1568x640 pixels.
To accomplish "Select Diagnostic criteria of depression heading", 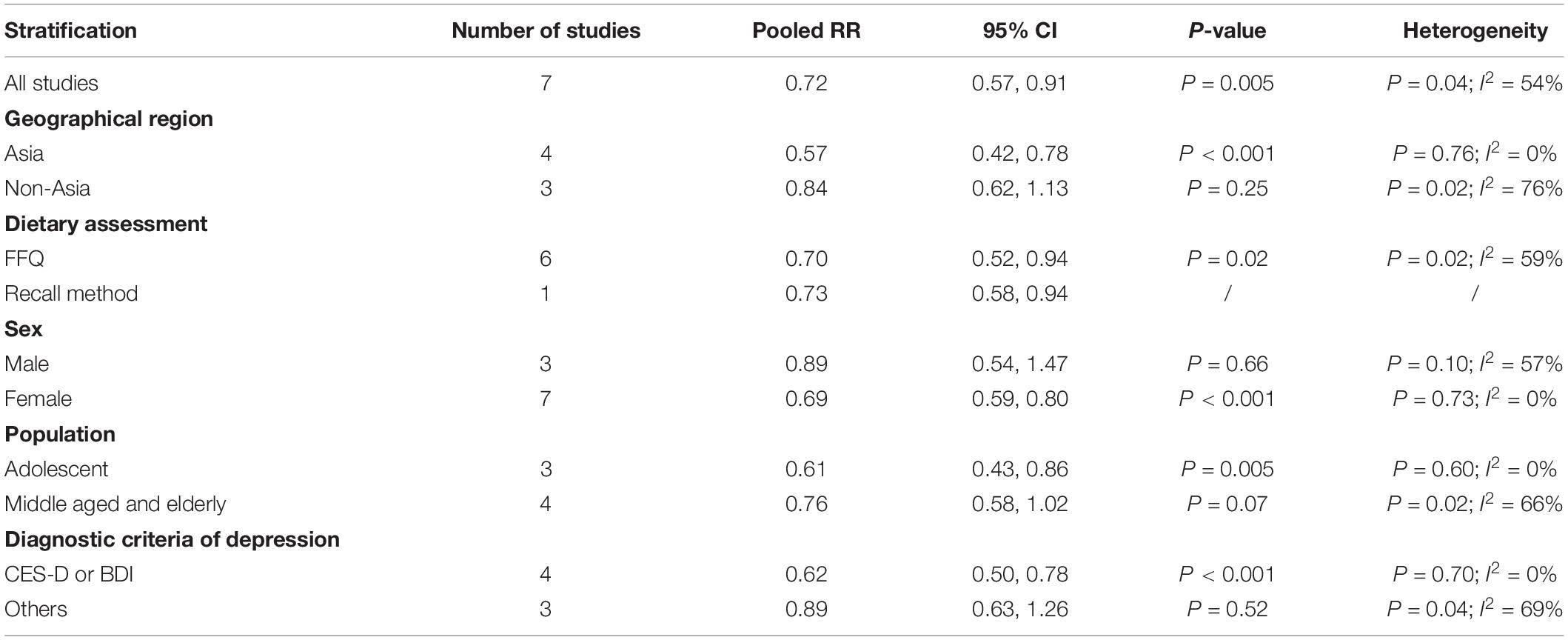I will [172, 539].
